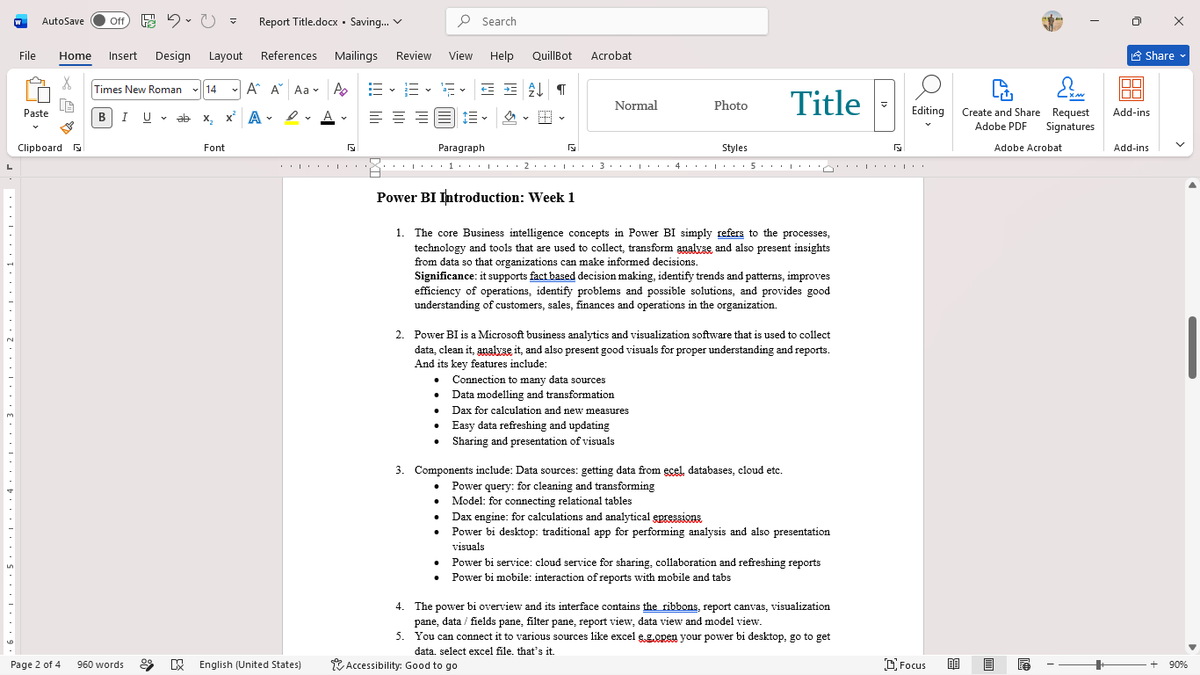Increase font size with the grow icon
1200x675 pixels.
(252, 89)
